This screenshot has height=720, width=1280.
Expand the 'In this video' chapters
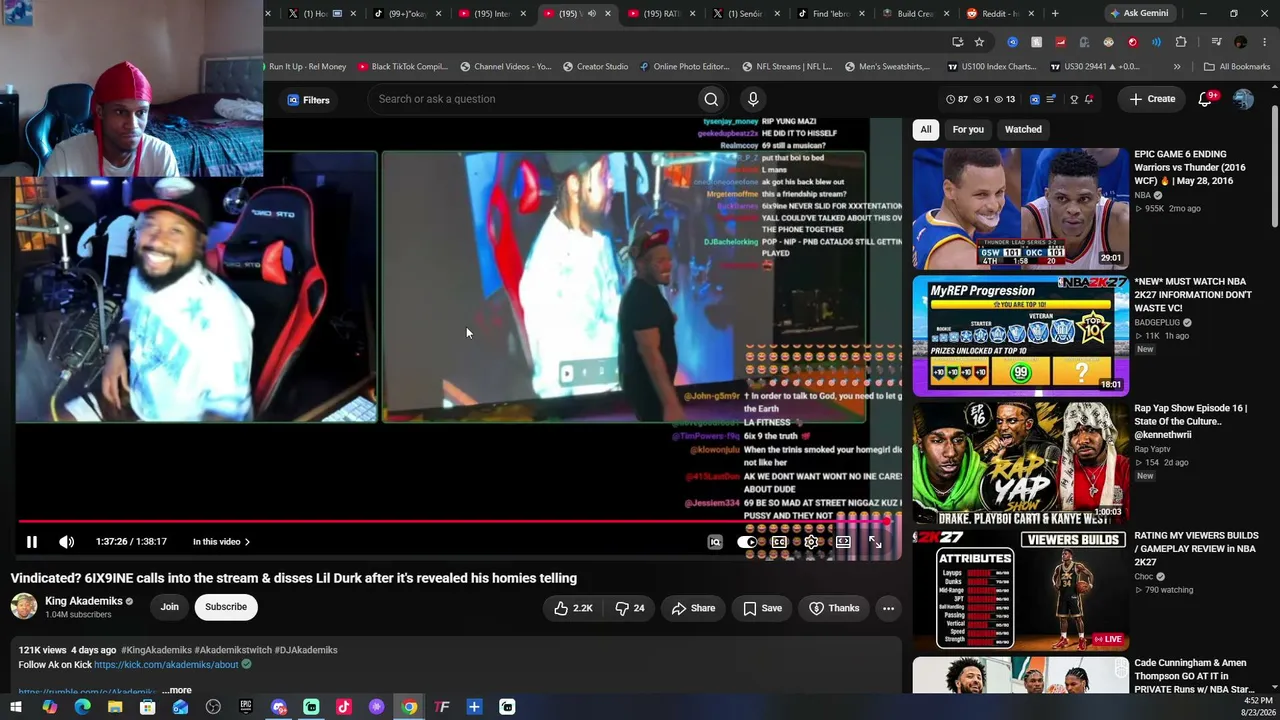tap(221, 542)
